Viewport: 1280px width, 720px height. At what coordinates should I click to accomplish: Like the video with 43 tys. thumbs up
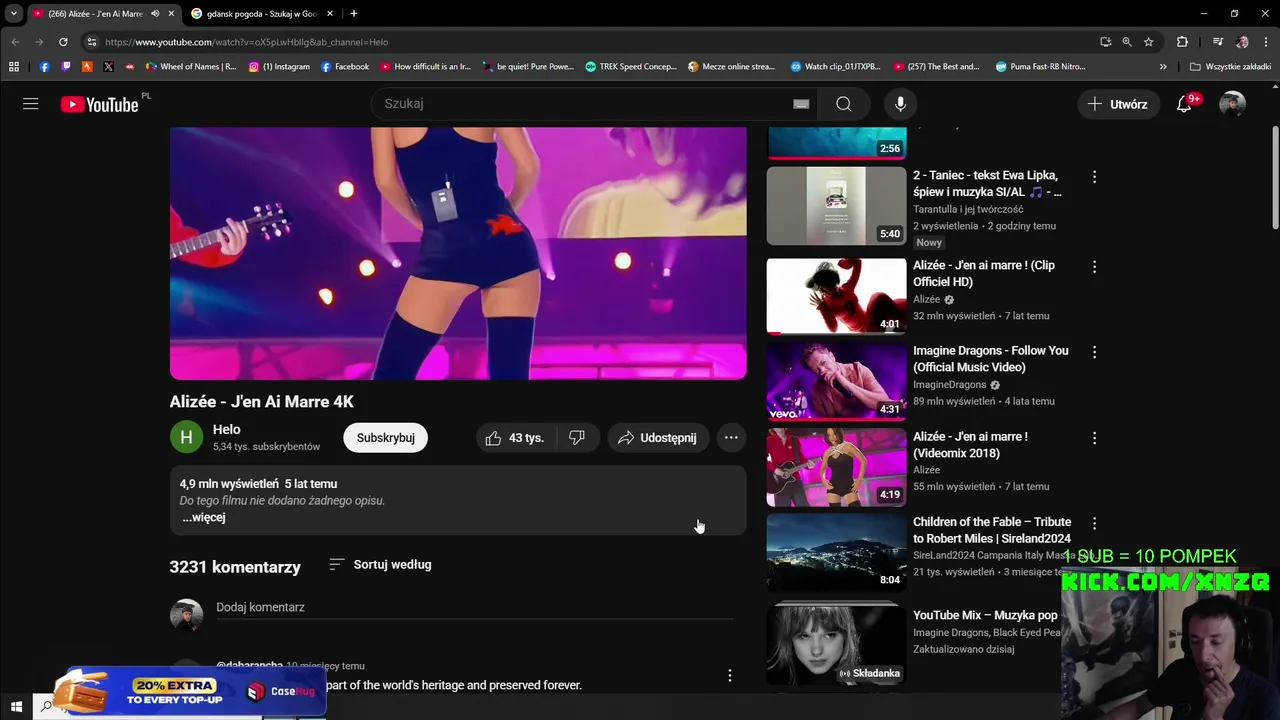pyautogui.click(x=514, y=437)
